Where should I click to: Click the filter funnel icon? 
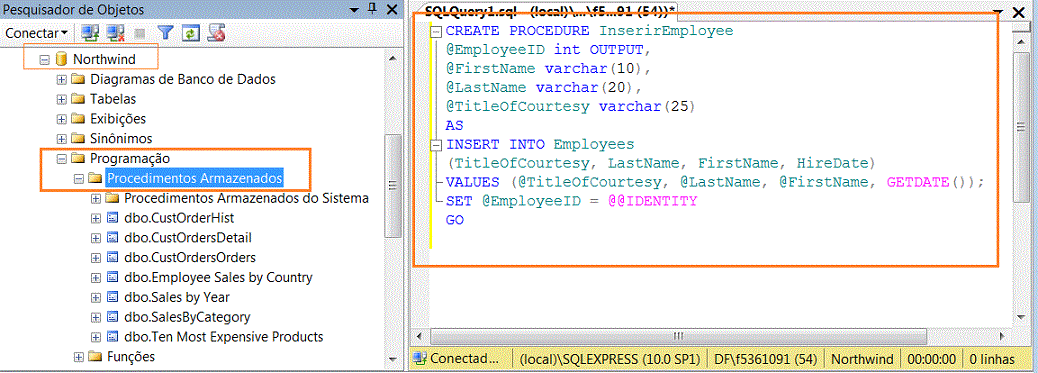click(x=165, y=32)
